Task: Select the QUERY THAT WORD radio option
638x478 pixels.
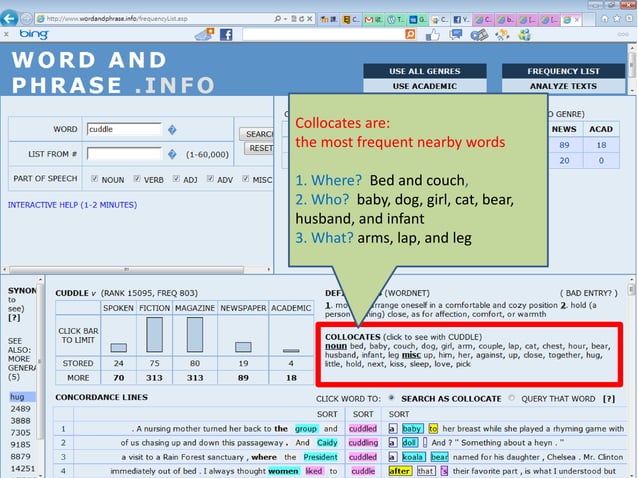Action: pos(513,398)
